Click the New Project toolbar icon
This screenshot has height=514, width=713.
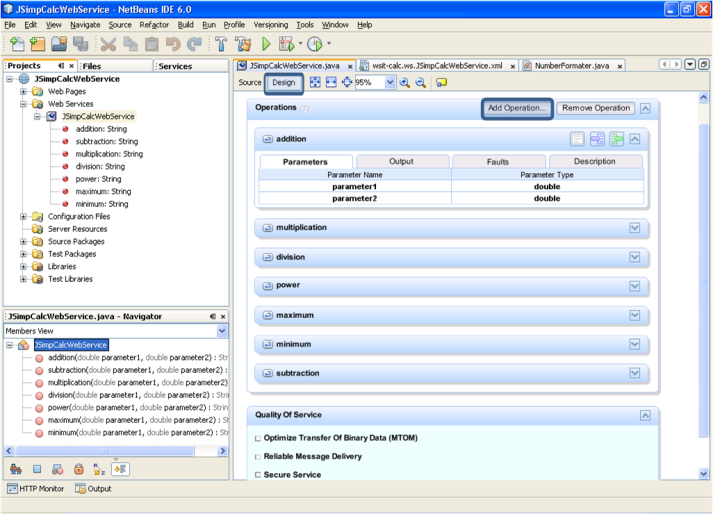[37, 44]
